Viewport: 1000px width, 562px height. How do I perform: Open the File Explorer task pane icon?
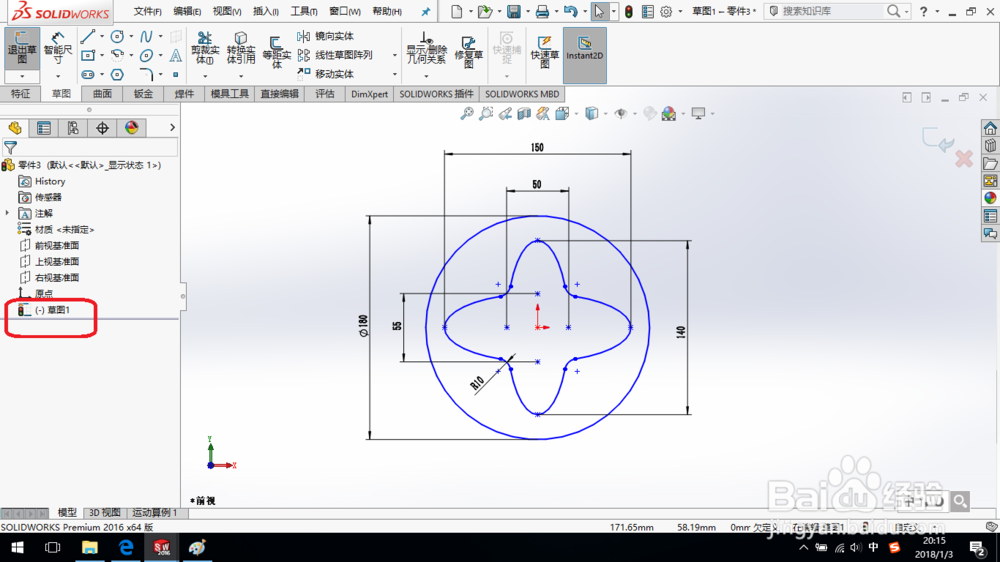[990, 163]
